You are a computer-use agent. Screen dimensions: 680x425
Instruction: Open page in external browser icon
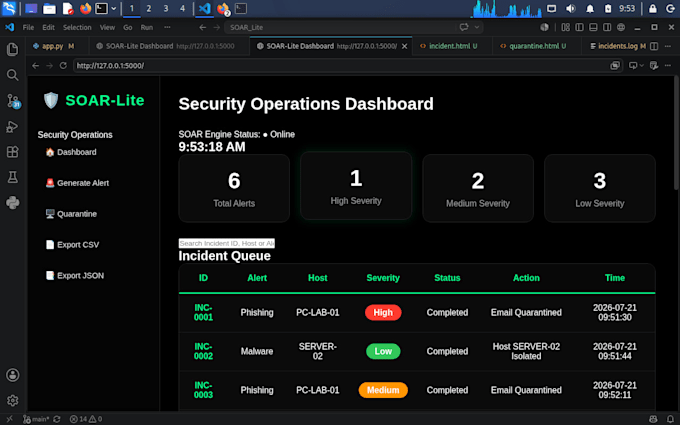[615, 65]
